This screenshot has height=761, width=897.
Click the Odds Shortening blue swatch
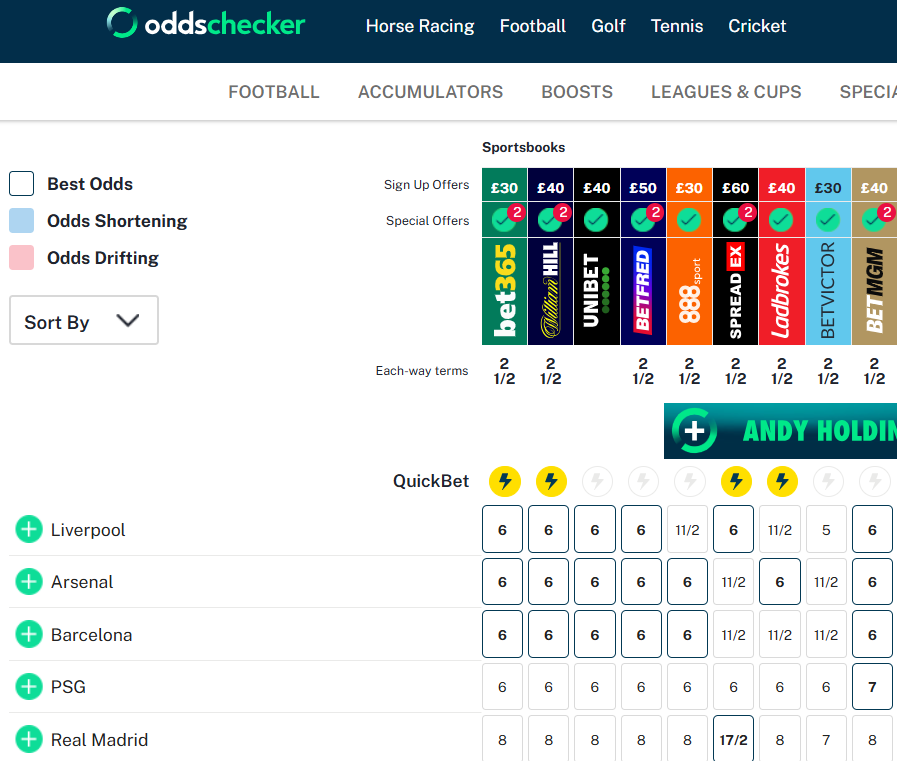(22, 221)
